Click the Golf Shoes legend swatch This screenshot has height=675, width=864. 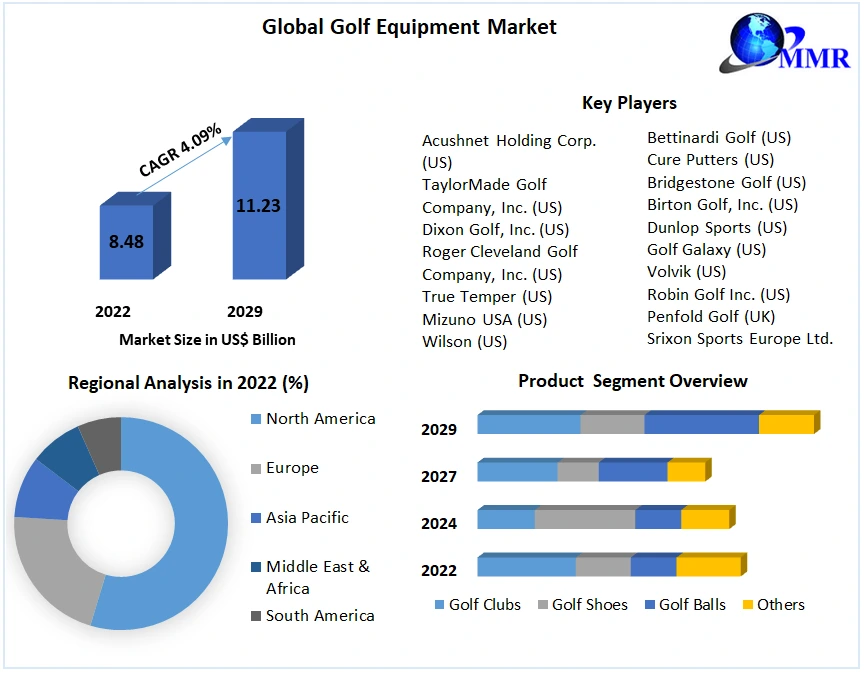point(543,605)
